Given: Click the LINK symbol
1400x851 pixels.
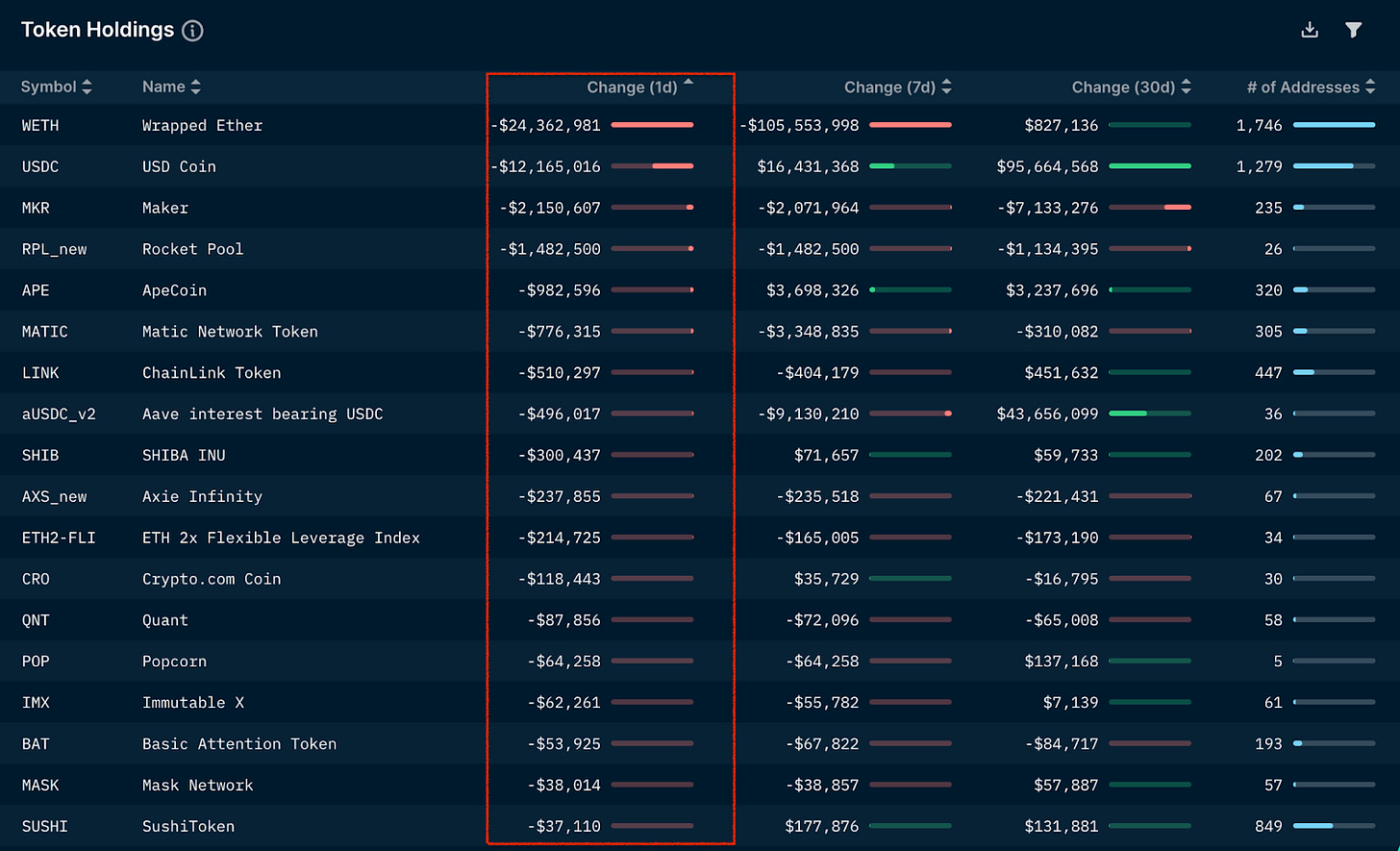Looking at the screenshot, I should [x=40, y=373].
